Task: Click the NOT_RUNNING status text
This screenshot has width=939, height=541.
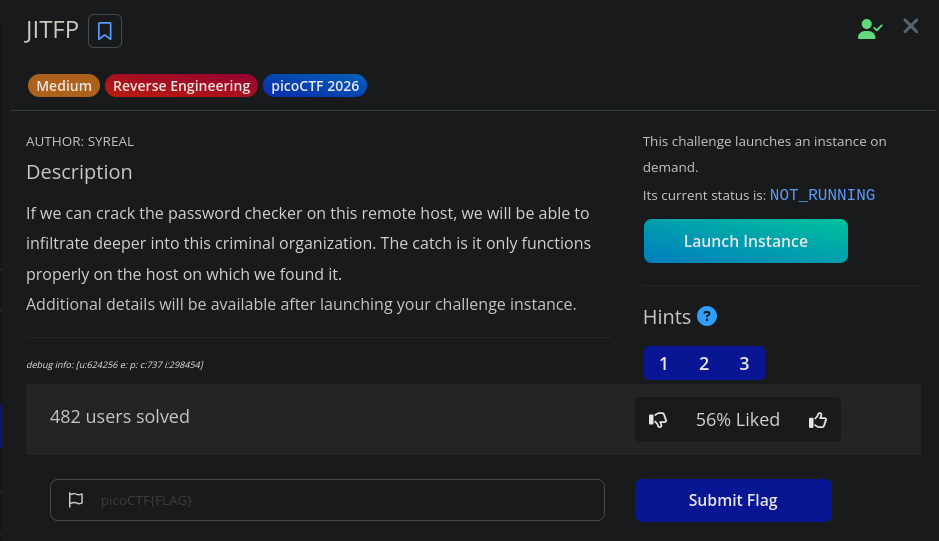Action: click(x=822, y=195)
